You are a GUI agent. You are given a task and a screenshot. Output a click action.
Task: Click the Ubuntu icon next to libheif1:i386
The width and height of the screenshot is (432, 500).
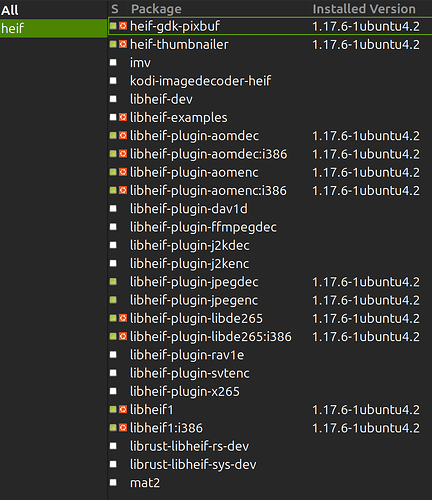point(123,427)
